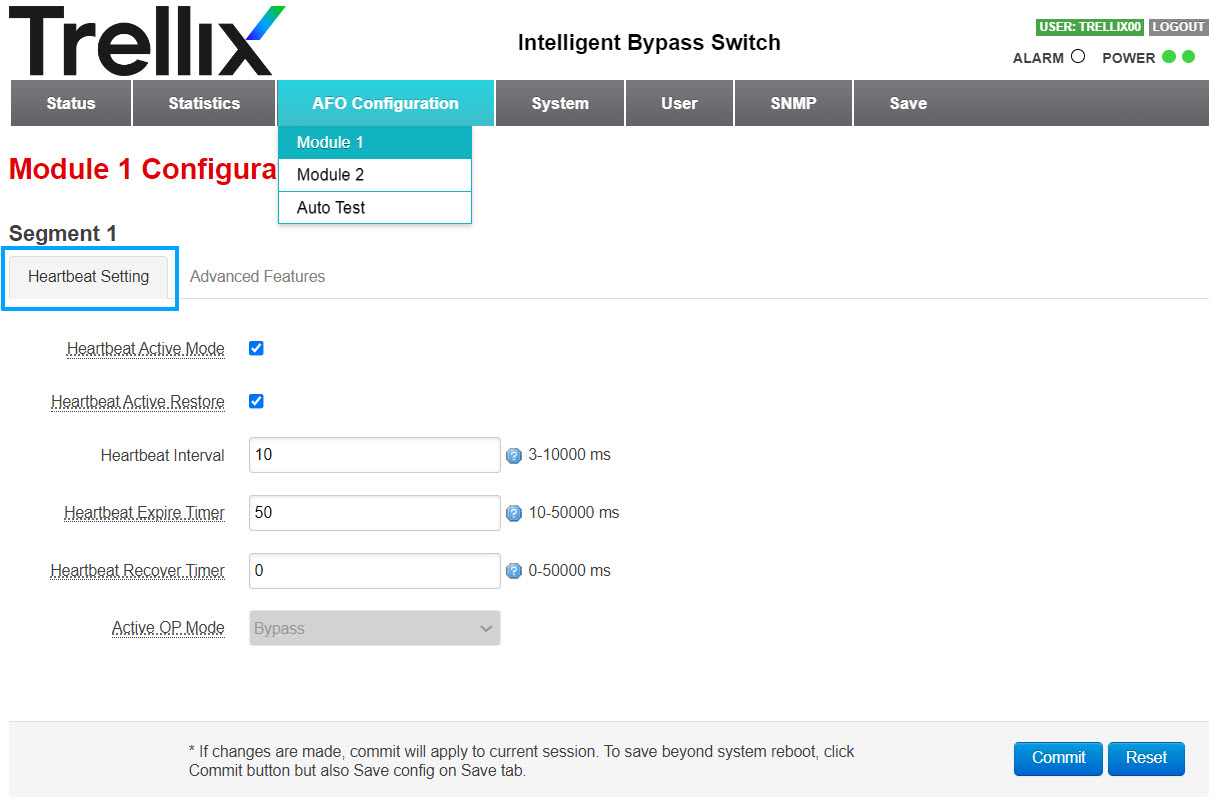The width and height of the screenshot is (1215, 800).
Task: Click the USER: TRELLIX00 badge
Action: (x=1090, y=27)
